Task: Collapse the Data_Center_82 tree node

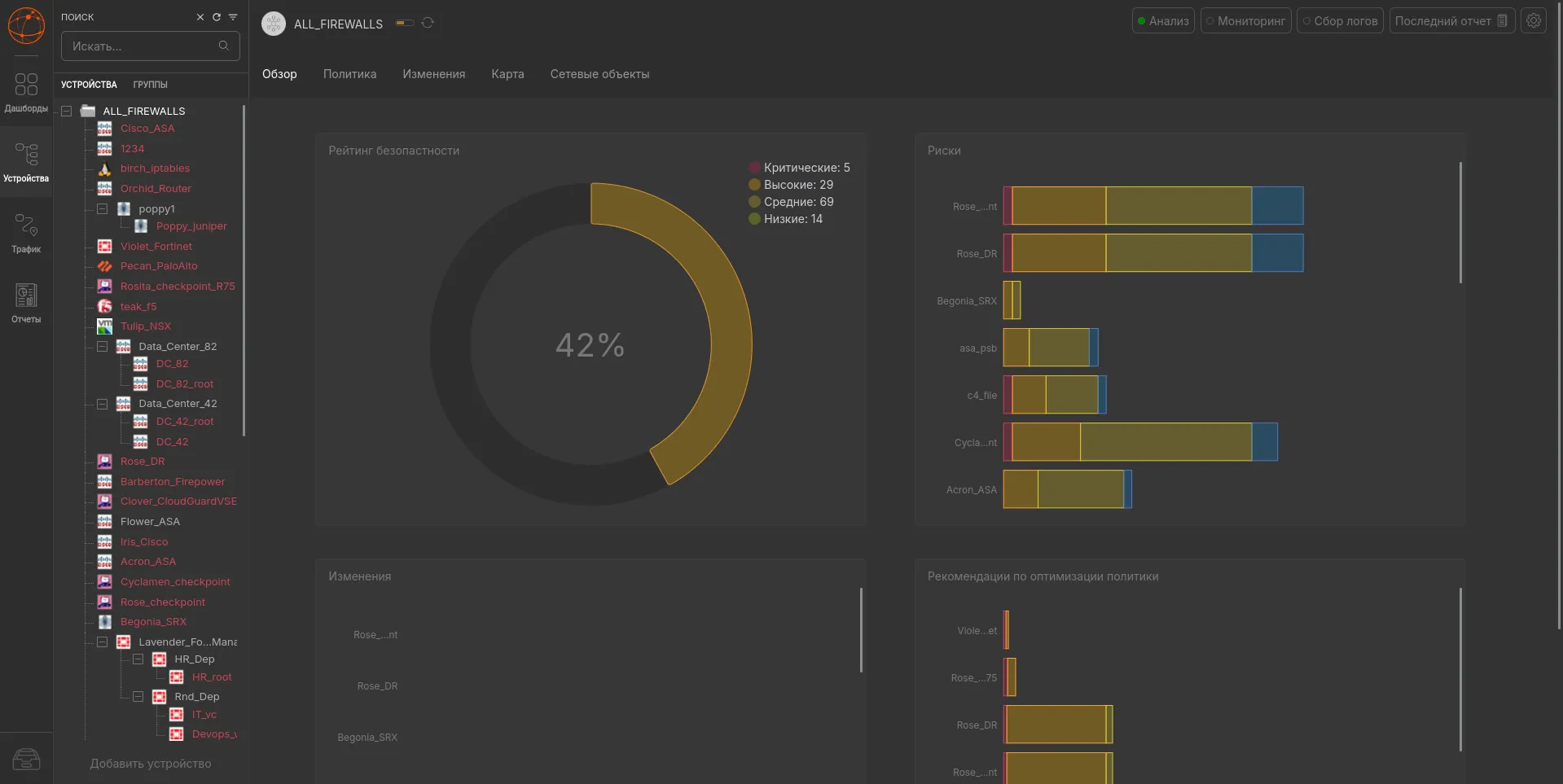Action: [103, 347]
